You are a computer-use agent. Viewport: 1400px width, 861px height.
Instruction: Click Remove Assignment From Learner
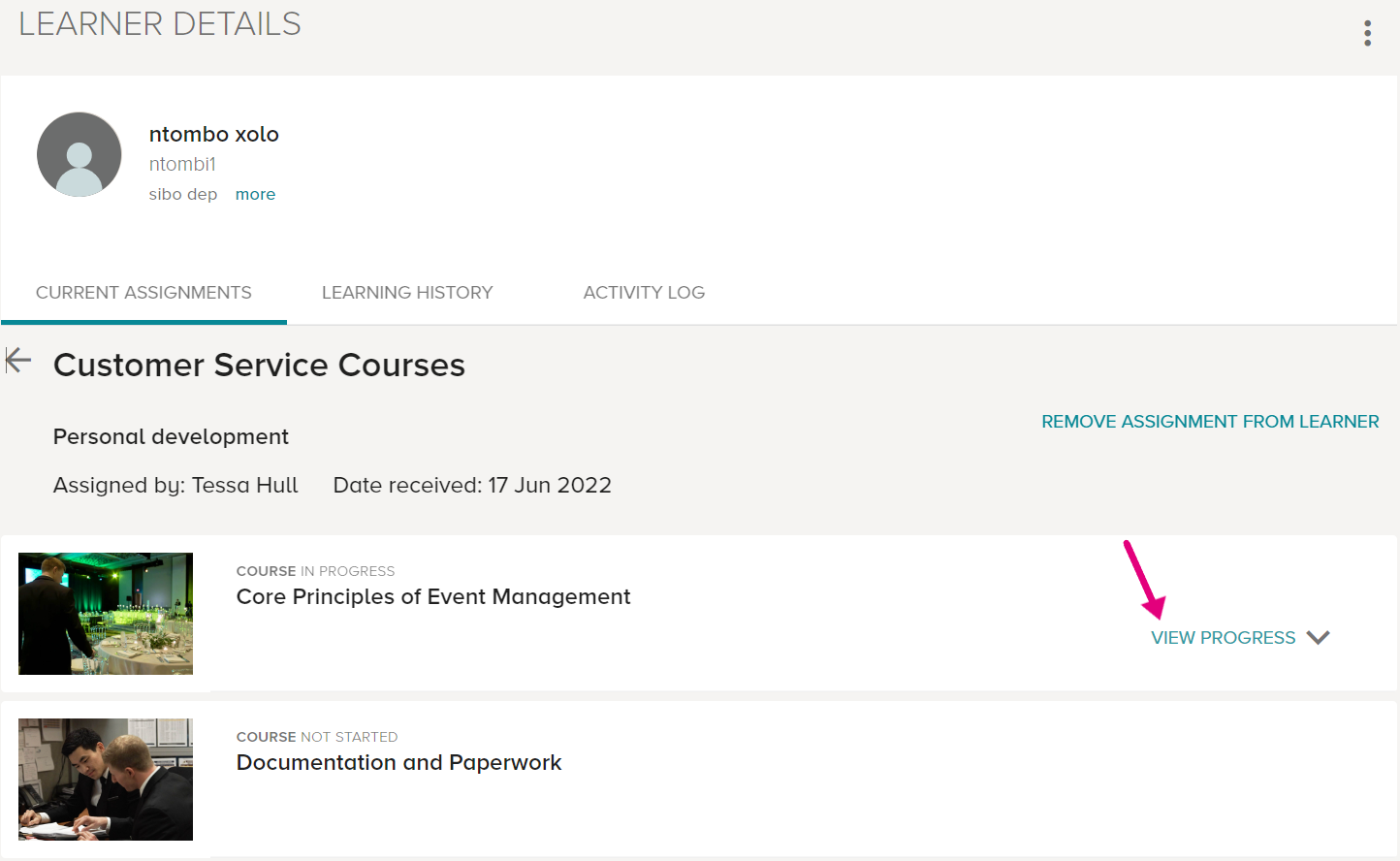coord(1210,422)
